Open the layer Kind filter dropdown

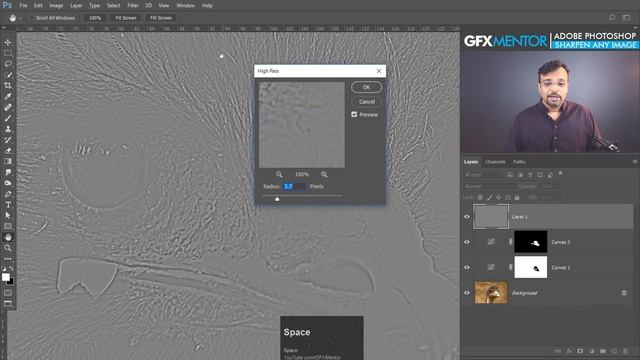[483, 175]
